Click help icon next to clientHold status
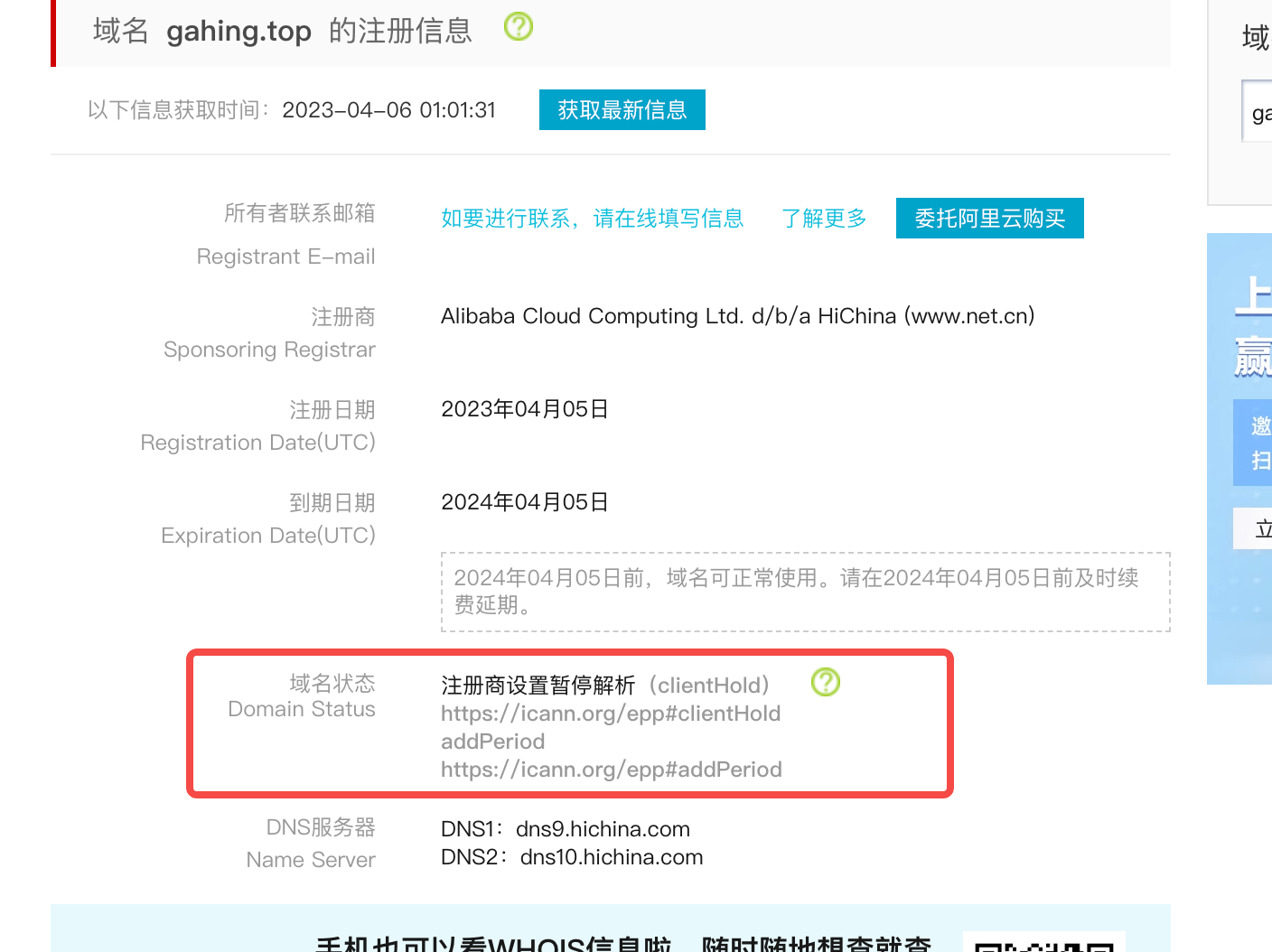Screen dimensions: 1272x952 [x=825, y=682]
